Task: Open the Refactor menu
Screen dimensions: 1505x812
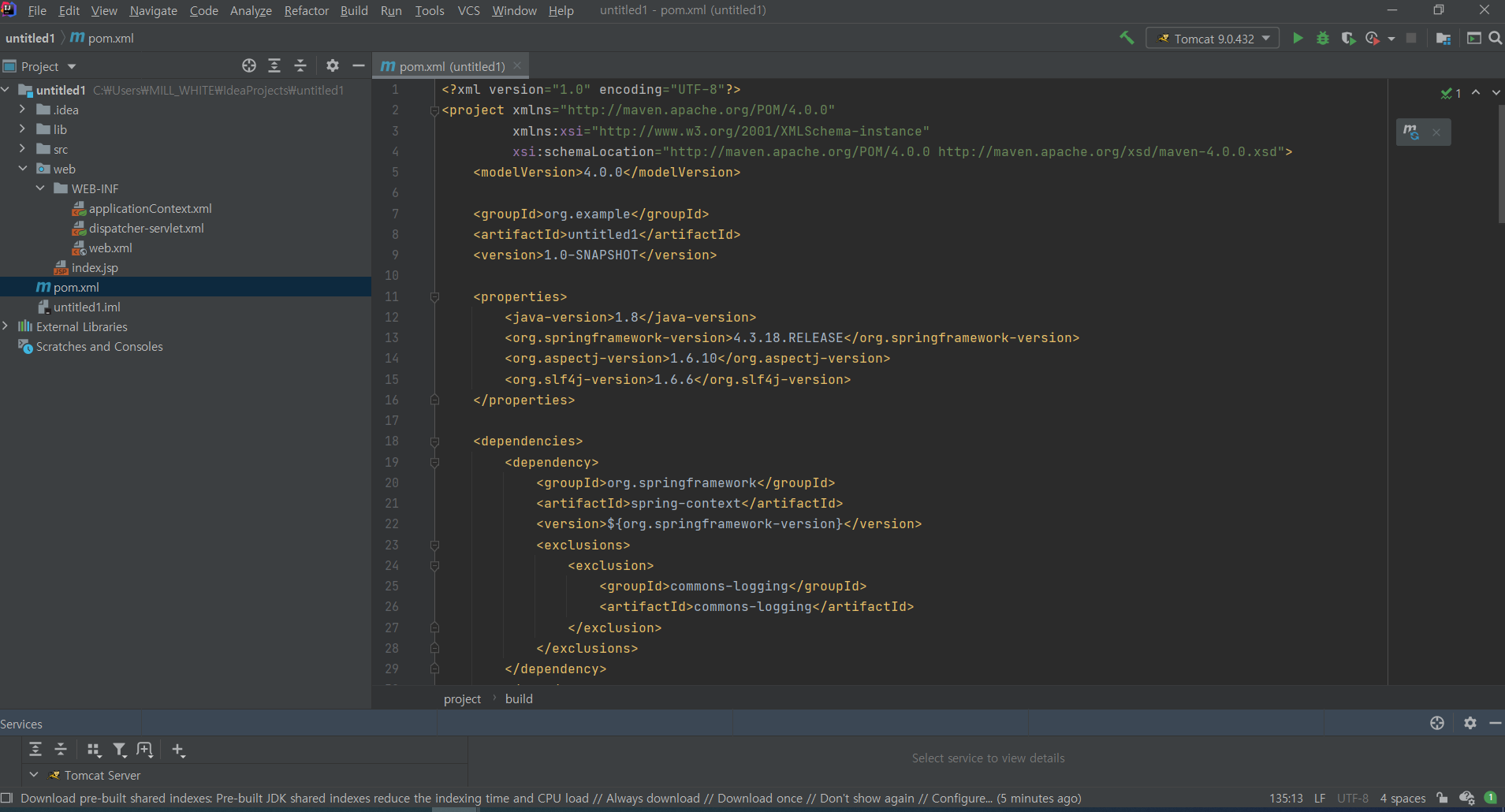Action: 306,10
